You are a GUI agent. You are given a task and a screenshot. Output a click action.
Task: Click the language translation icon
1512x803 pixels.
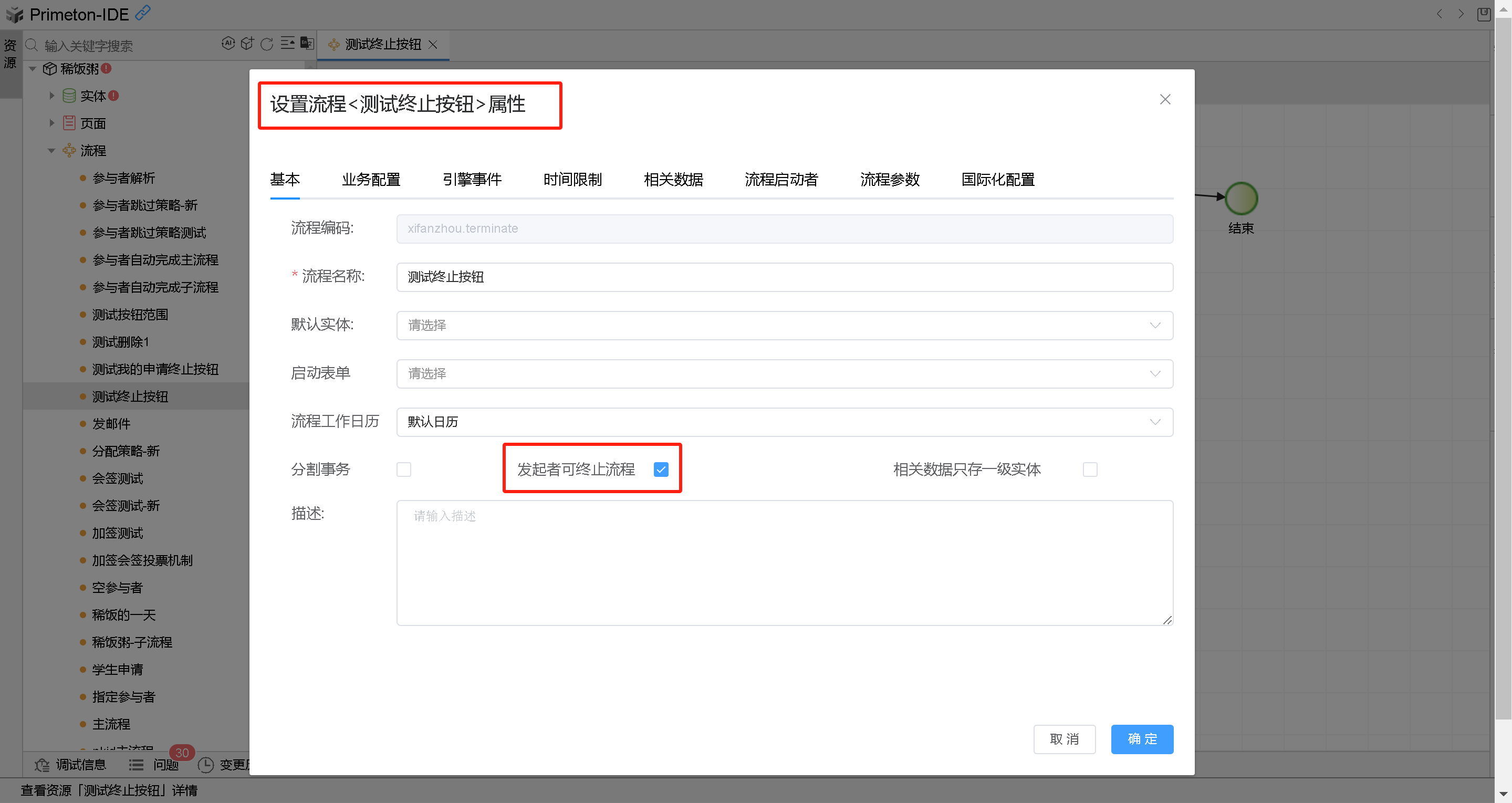(306, 44)
